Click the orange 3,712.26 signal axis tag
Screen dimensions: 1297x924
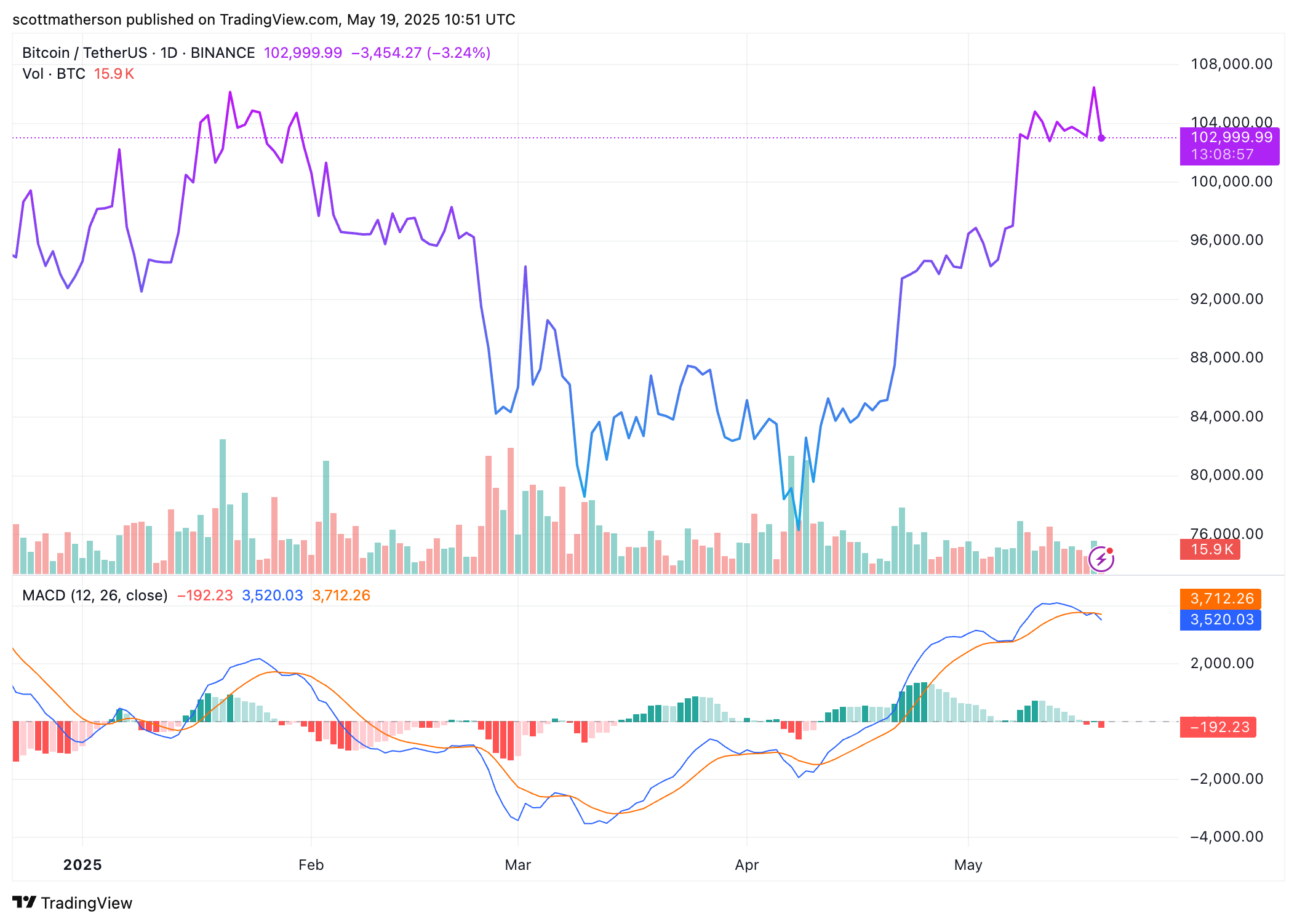click(x=1220, y=599)
